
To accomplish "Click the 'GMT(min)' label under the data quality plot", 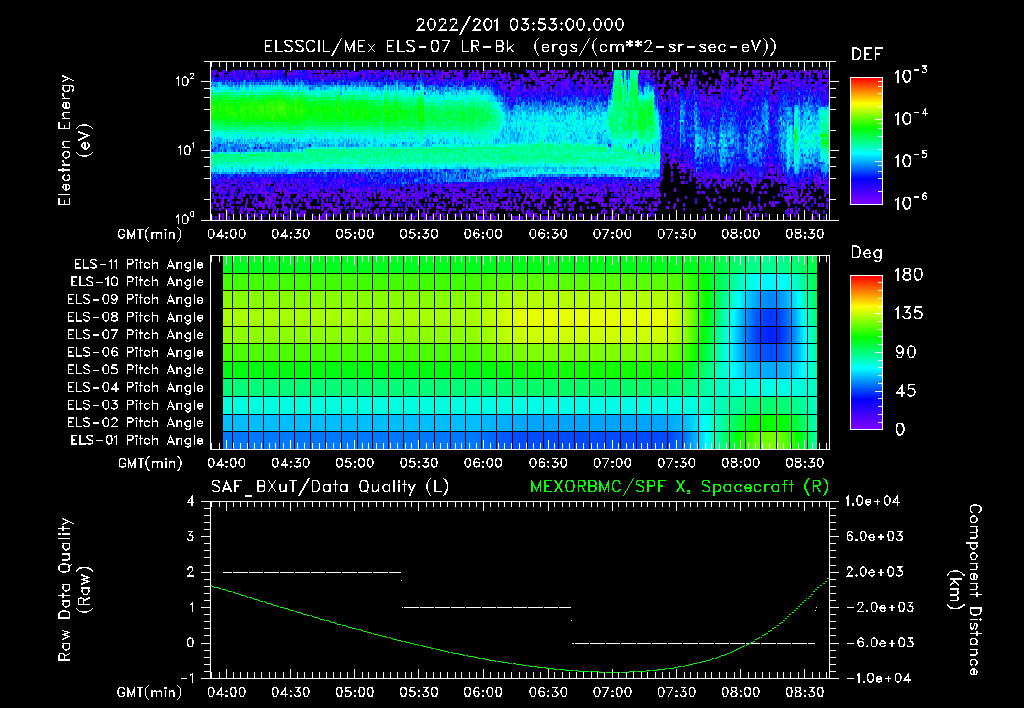I will (x=150, y=692).
